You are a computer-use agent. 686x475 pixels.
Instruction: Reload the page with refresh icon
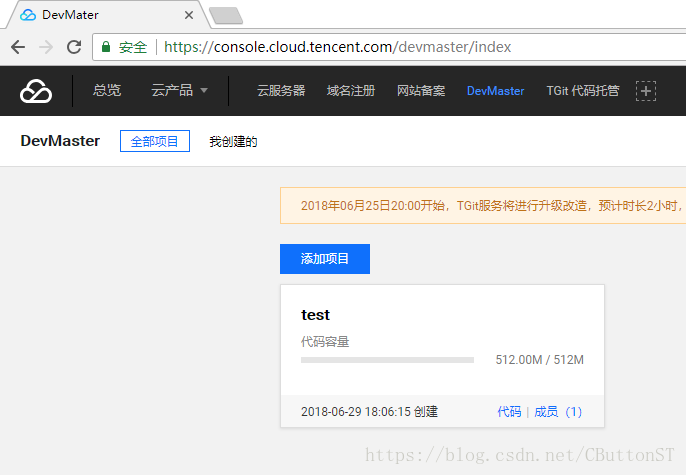74,47
